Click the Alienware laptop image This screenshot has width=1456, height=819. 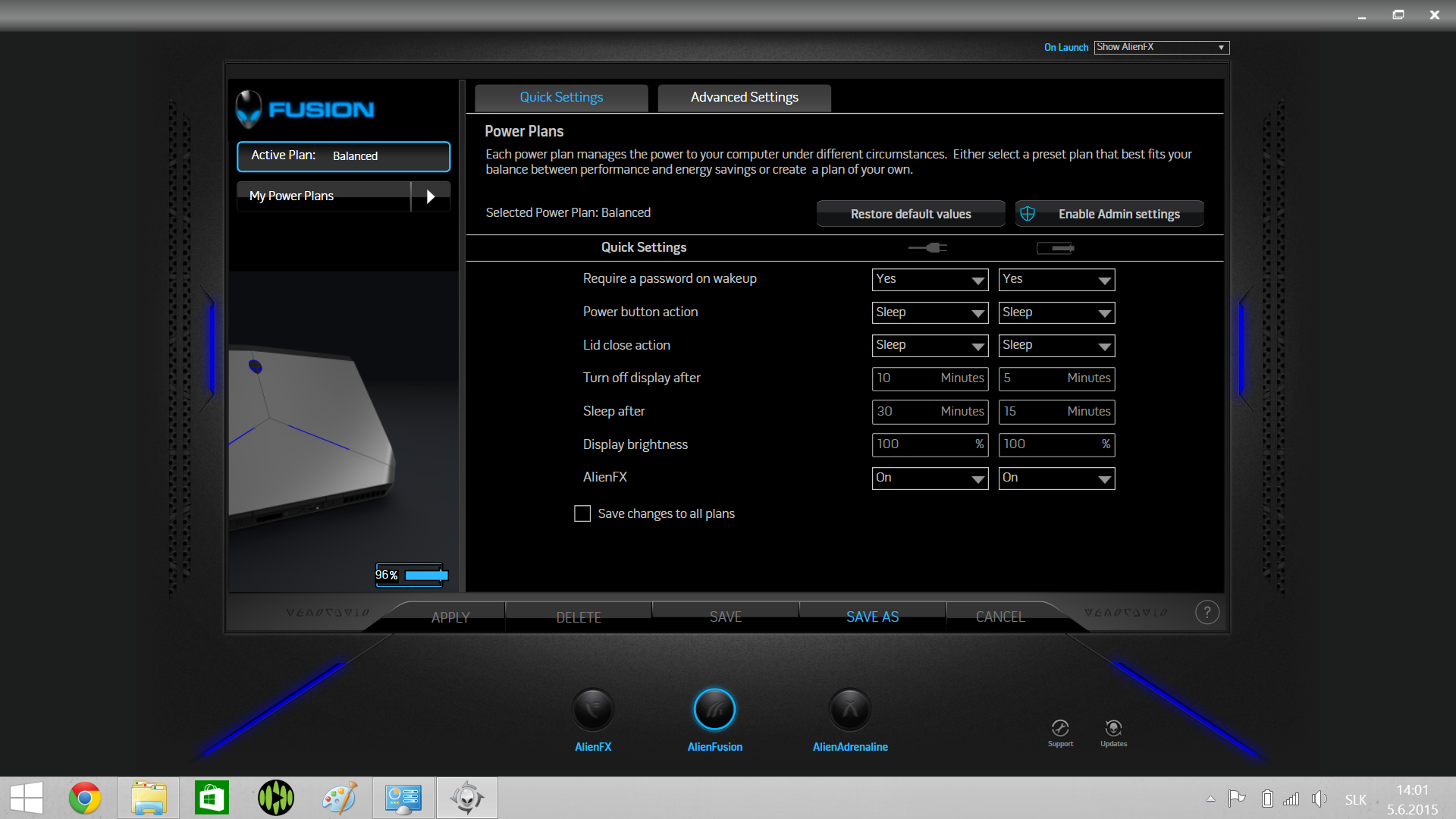311,440
